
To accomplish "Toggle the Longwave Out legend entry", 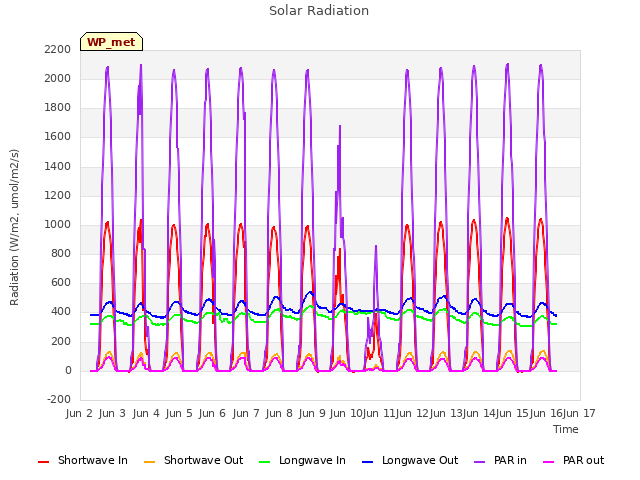I will pos(410,460).
